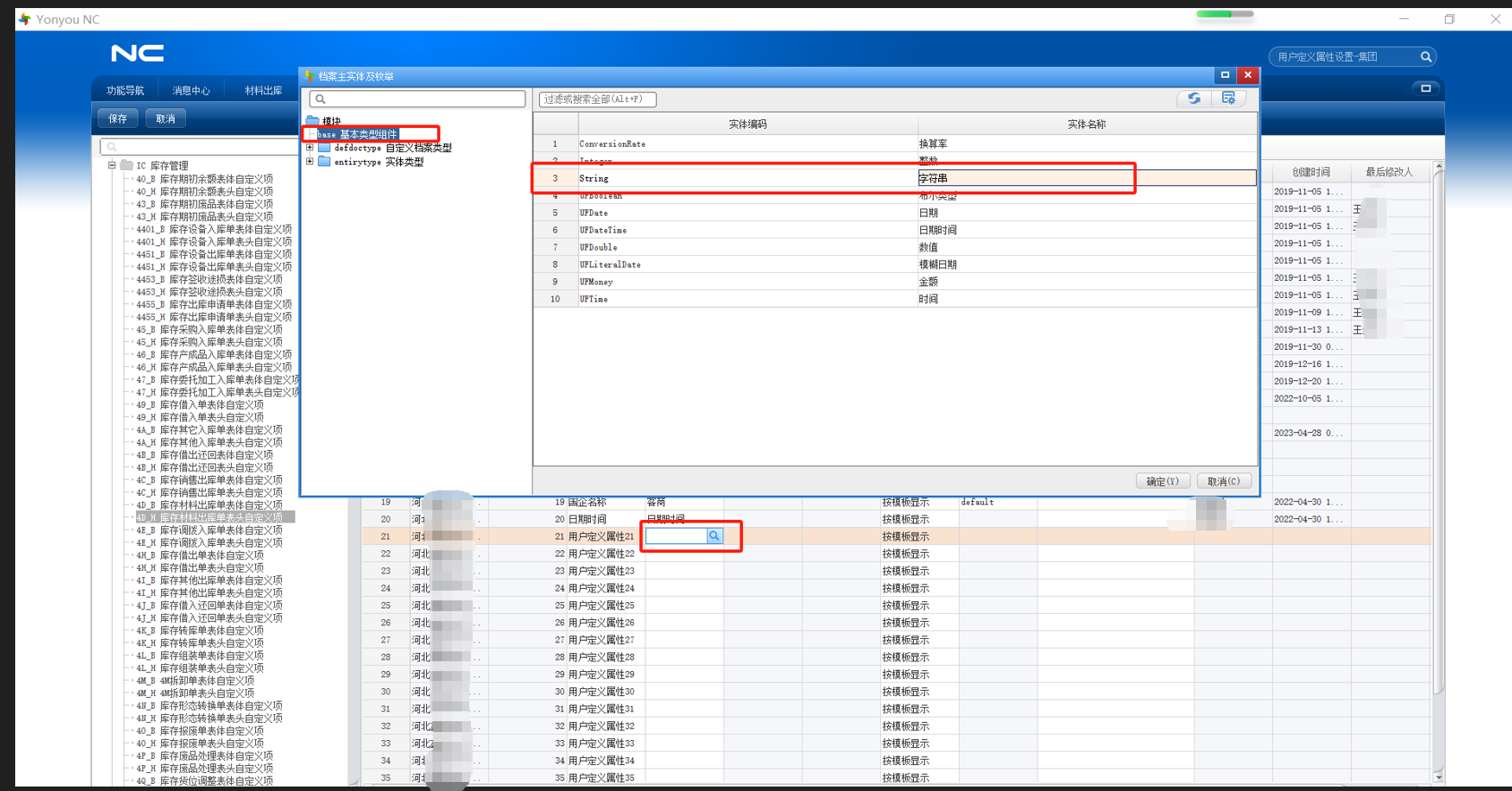The height and width of the screenshot is (791, 1512).
Task: Click 取消(C) in the dialog
Action: (x=1224, y=481)
